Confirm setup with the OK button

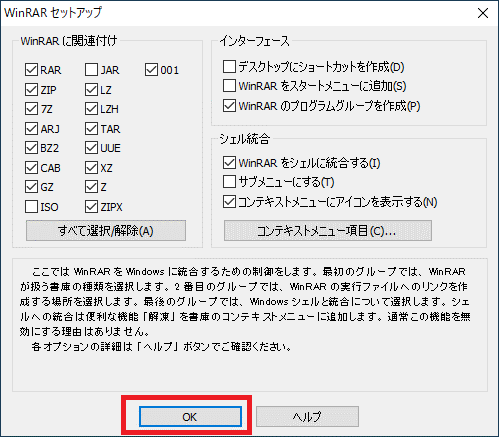[190, 416]
